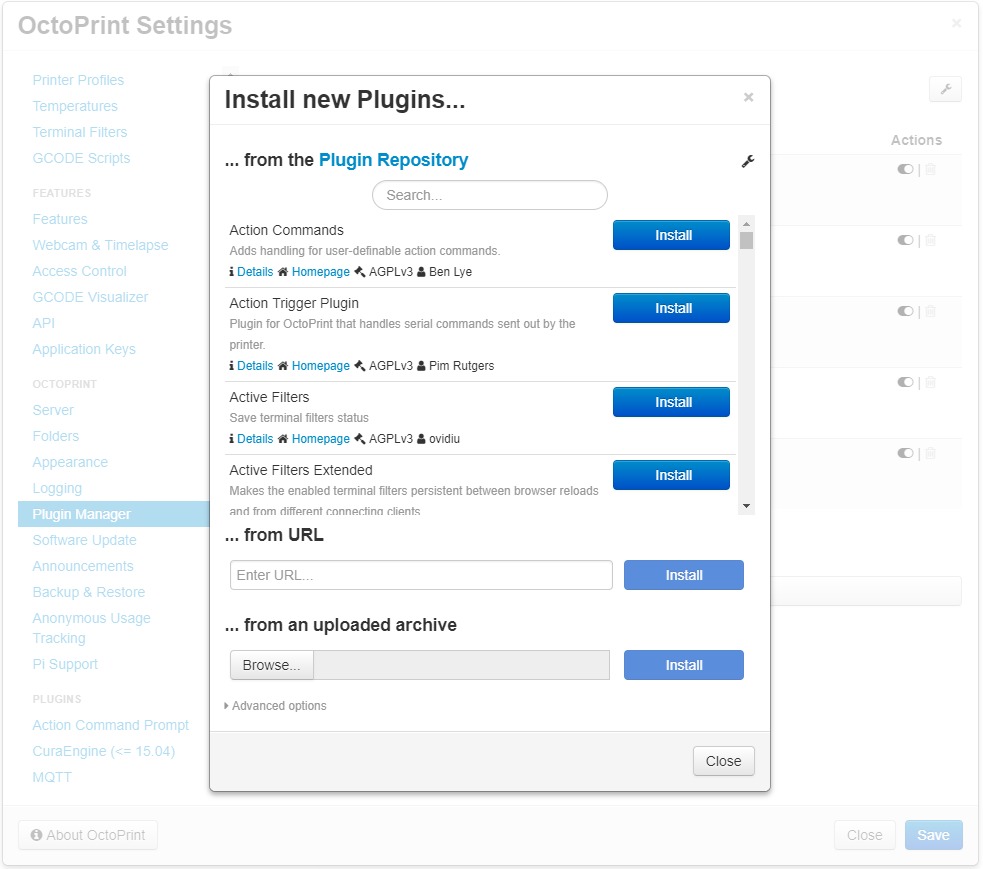Open the Plugin Repository link

tap(394, 160)
